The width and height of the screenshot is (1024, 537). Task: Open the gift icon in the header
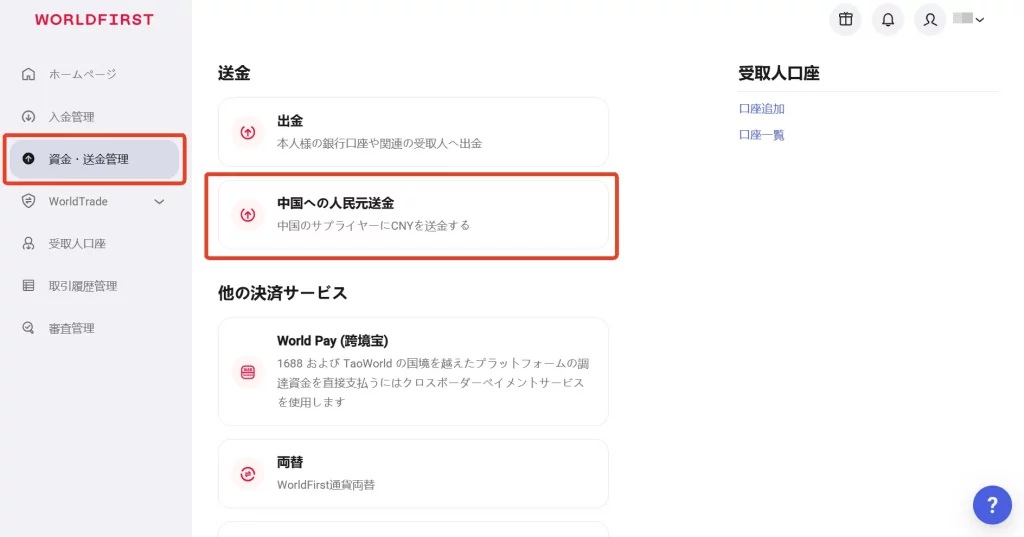point(846,20)
